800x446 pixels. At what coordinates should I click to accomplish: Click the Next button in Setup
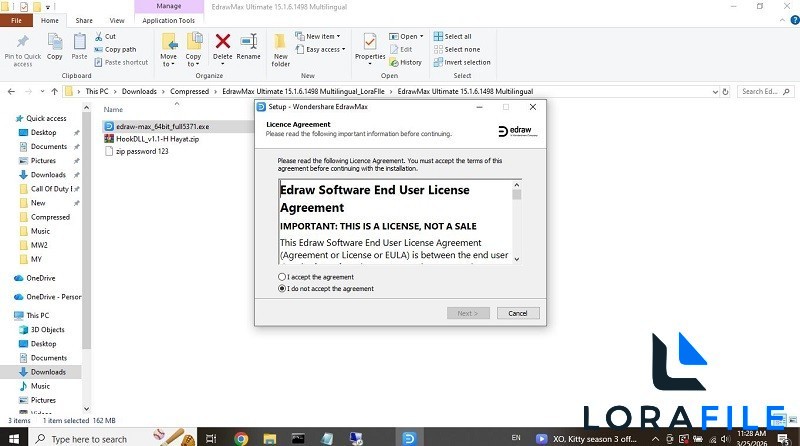pyautogui.click(x=468, y=313)
